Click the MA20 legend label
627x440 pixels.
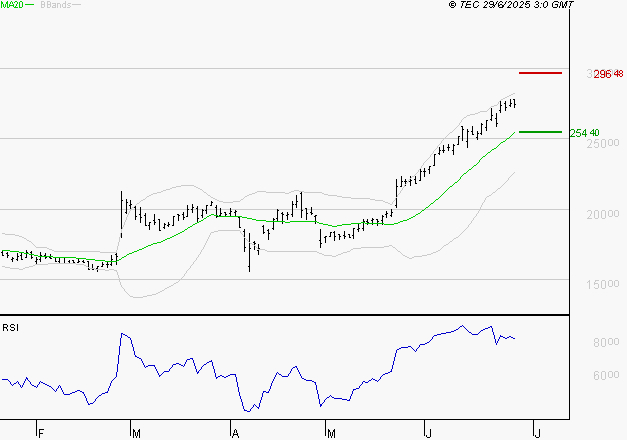[x=11, y=5]
